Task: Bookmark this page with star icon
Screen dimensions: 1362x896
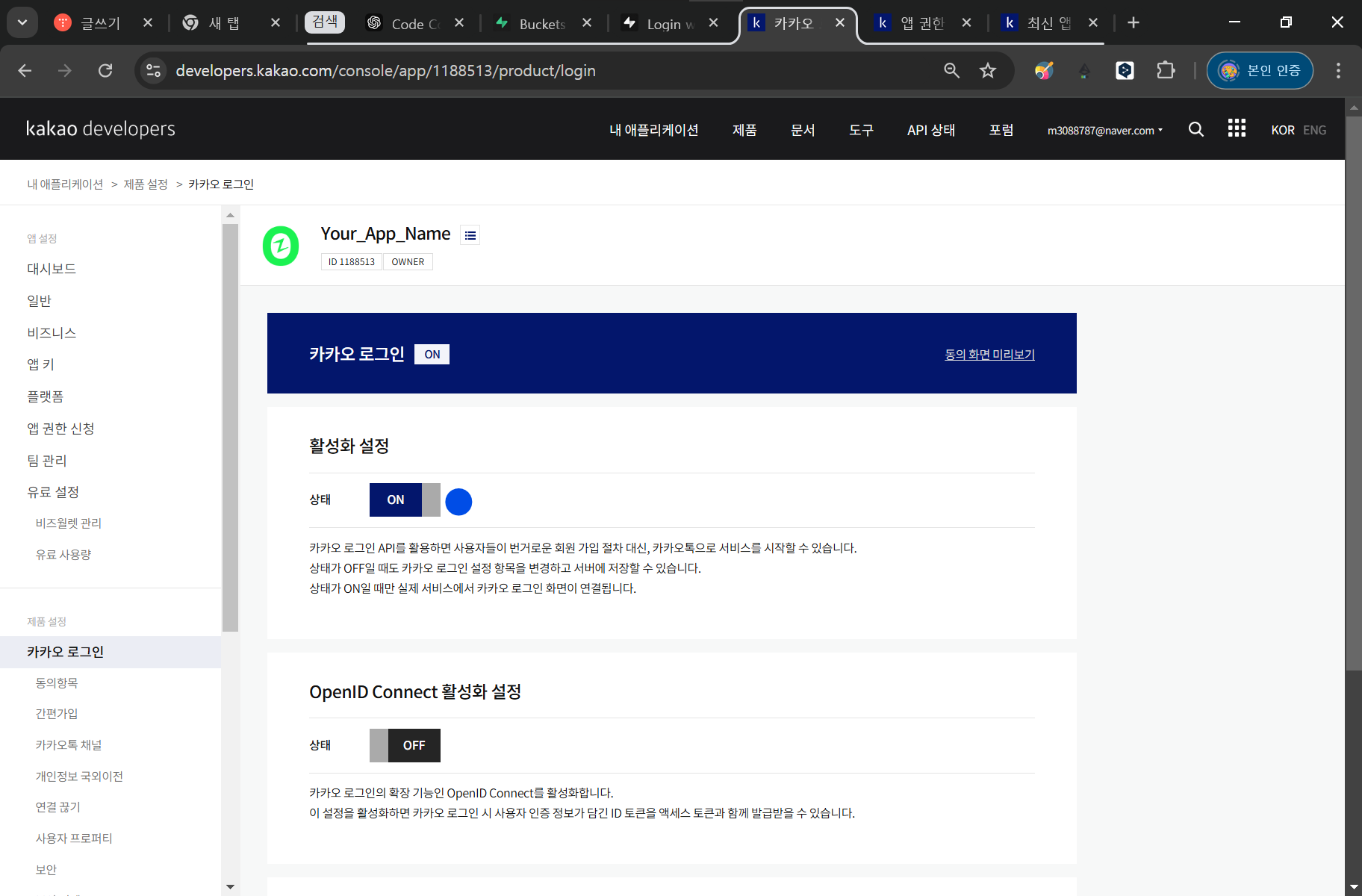Action: (988, 70)
